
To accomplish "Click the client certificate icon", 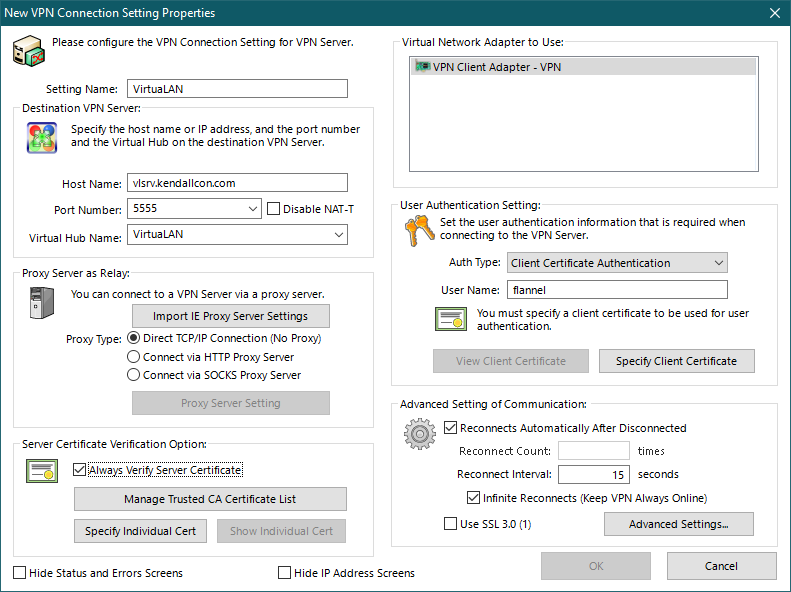I will 451,319.
